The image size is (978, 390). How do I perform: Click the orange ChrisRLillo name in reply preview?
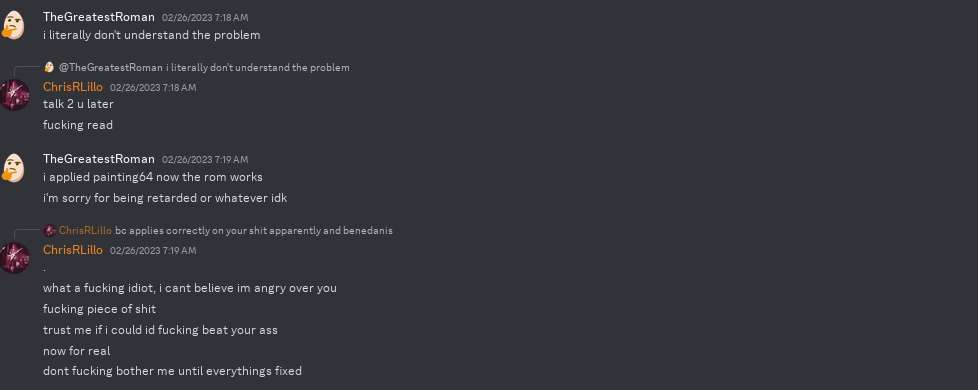[85, 231]
